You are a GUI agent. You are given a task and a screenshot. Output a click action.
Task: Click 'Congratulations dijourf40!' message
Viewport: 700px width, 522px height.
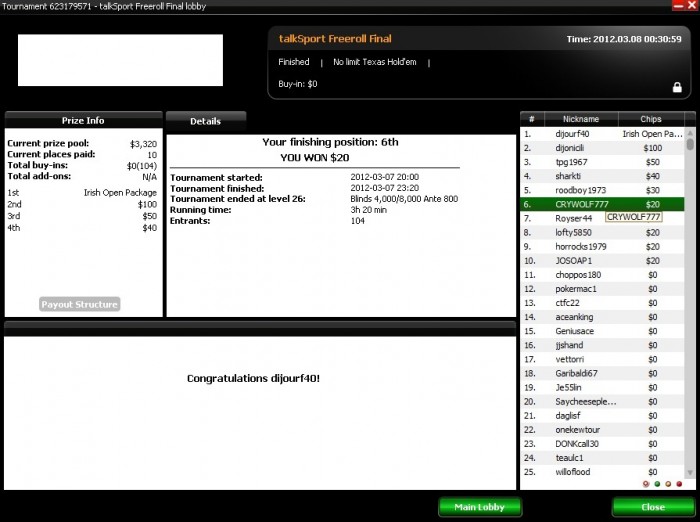(253, 379)
